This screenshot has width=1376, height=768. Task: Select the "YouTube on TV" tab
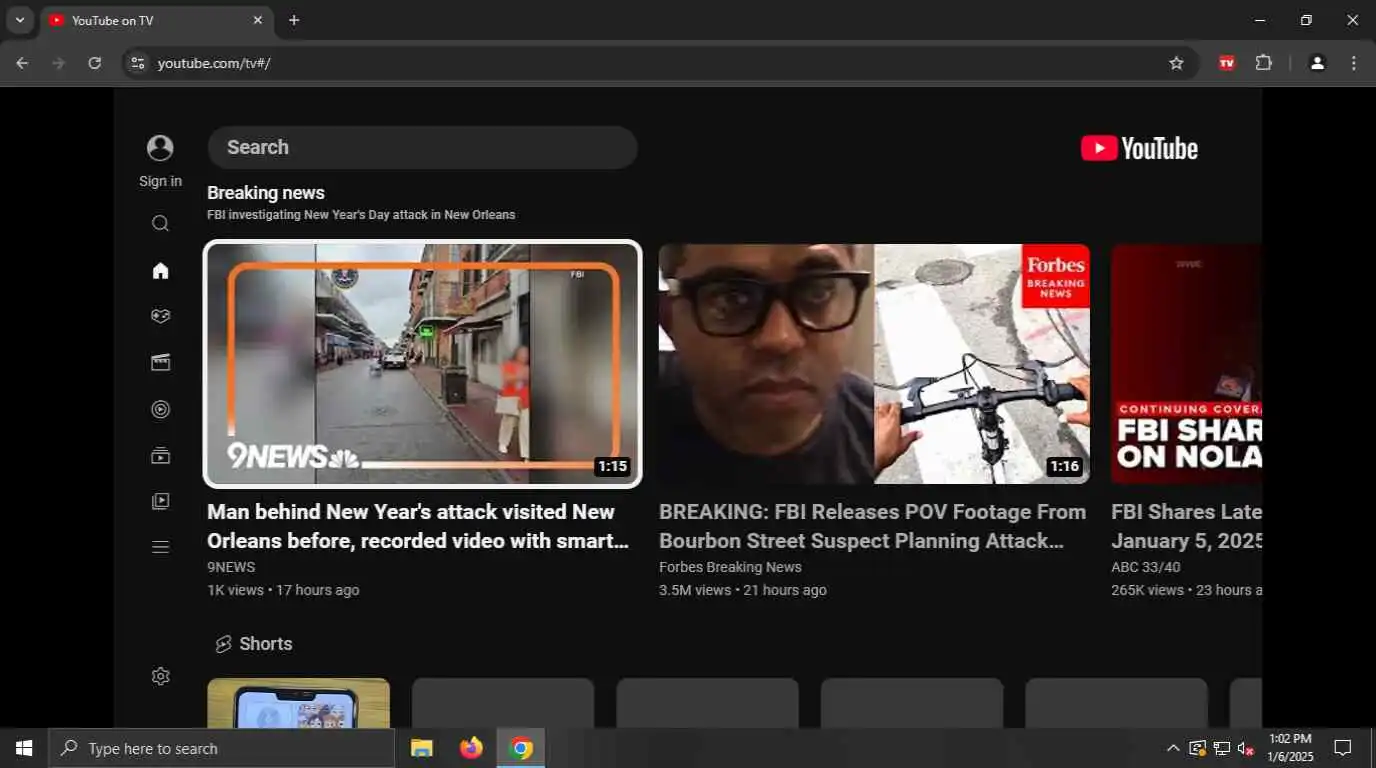pyautogui.click(x=155, y=20)
